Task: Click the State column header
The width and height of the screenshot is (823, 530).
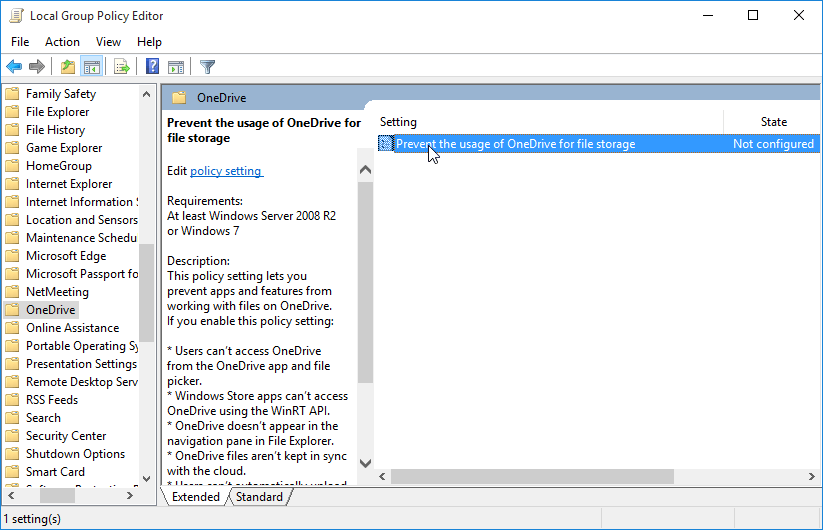Action: (774, 122)
